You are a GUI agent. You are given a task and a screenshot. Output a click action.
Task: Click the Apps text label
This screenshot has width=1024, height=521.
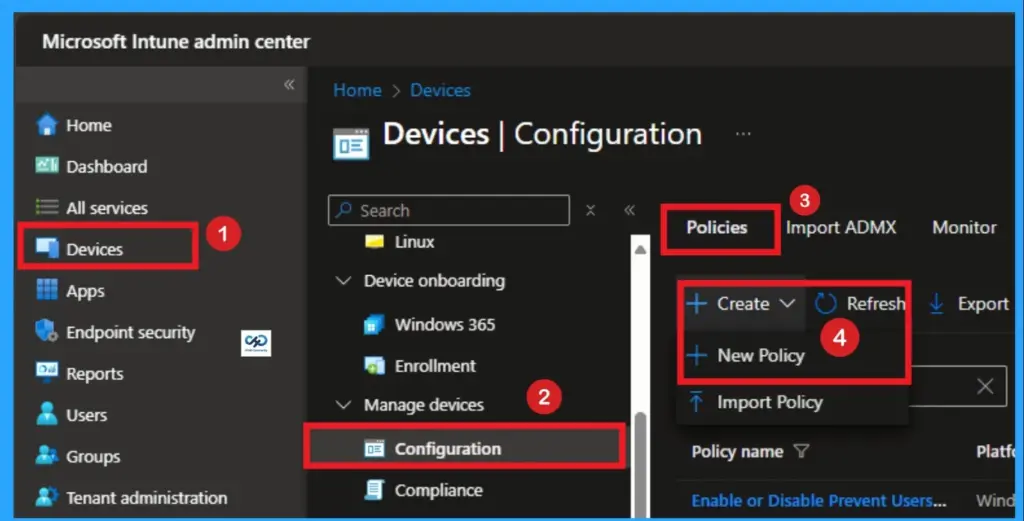click(85, 291)
